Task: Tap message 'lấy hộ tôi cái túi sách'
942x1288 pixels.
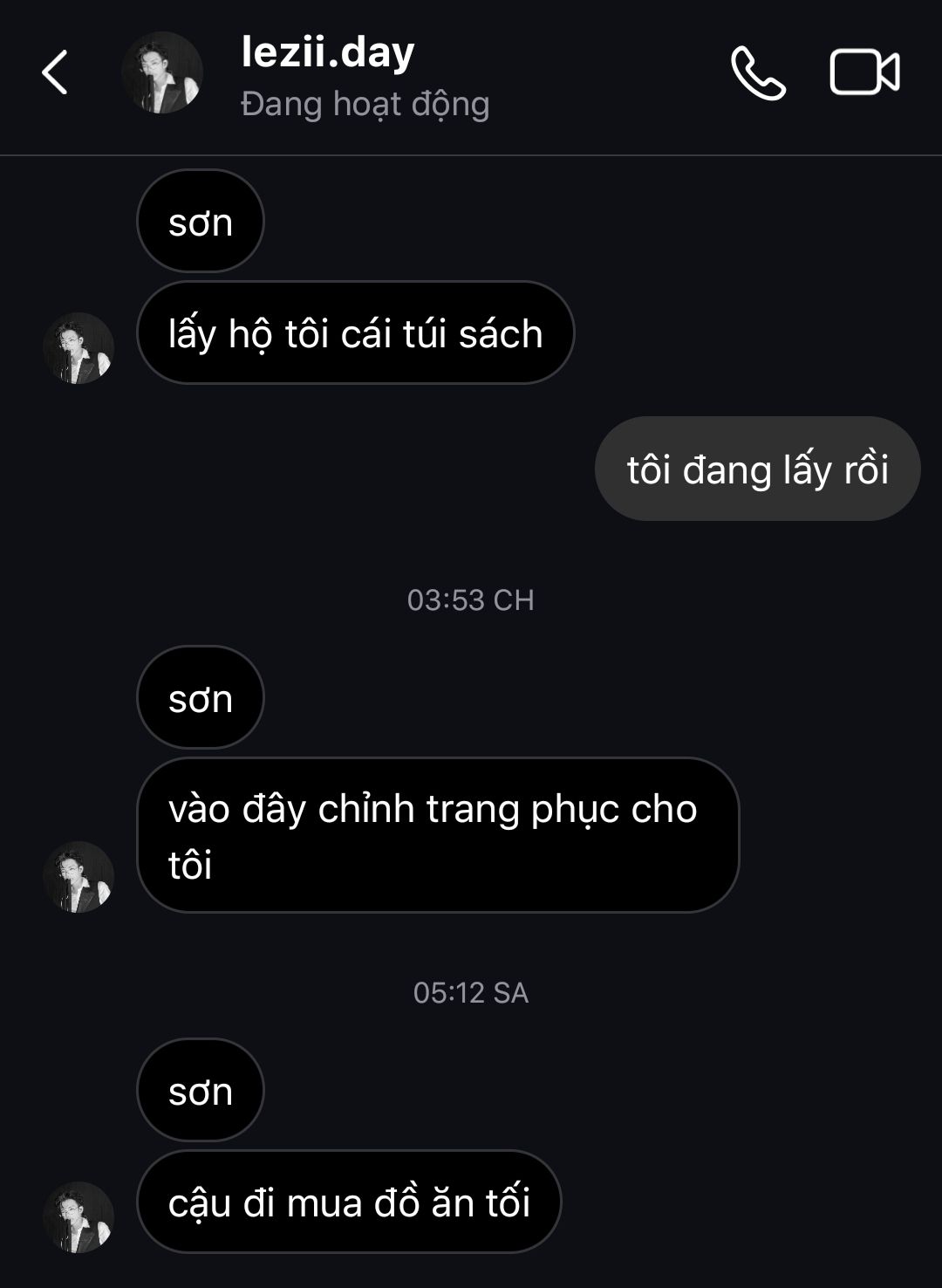Action: click(356, 333)
